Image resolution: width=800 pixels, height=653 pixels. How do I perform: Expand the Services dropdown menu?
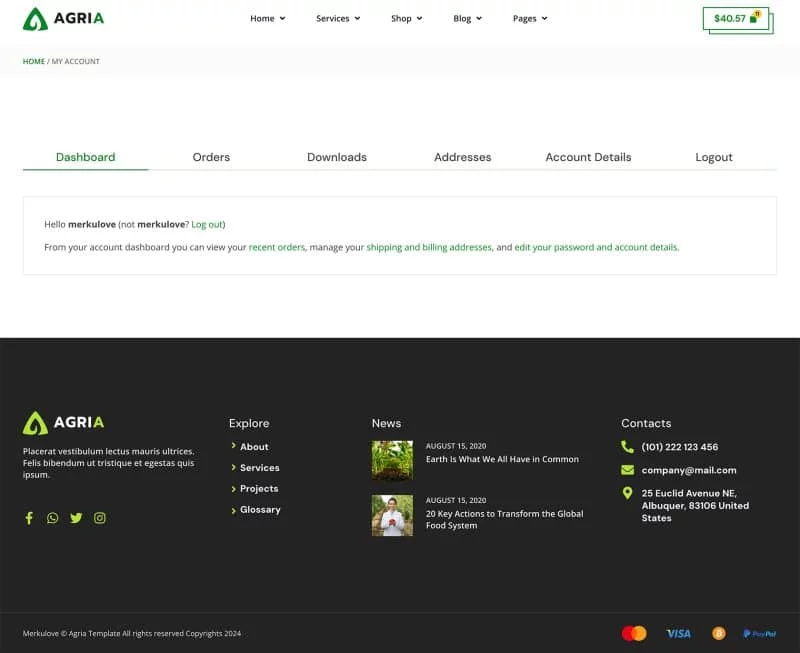tap(338, 18)
